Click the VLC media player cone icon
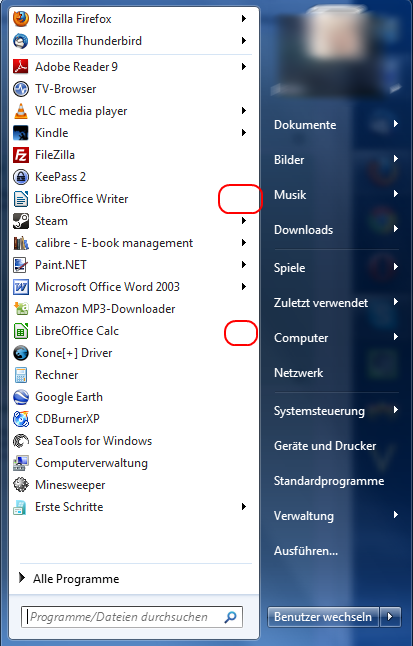This screenshot has width=413, height=646. click(x=21, y=111)
